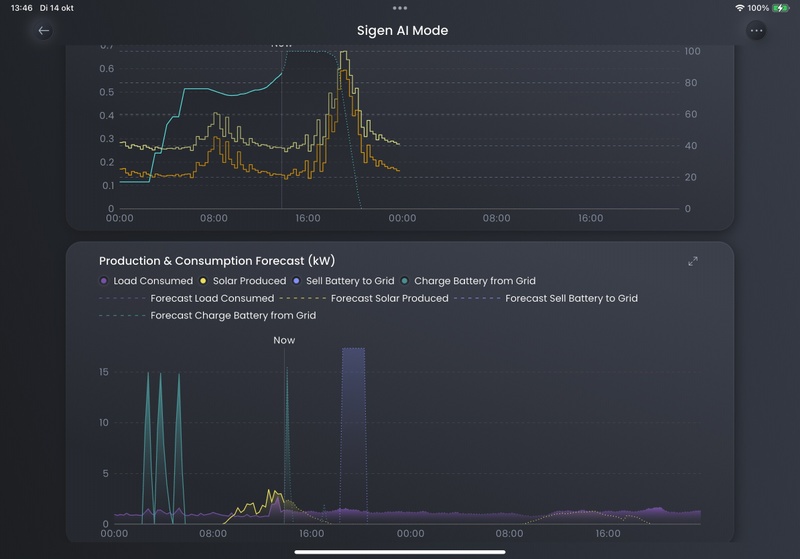Toggle Sell Battery to Grid series
The width and height of the screenshot is (800, 559).
tap(343, 281)
